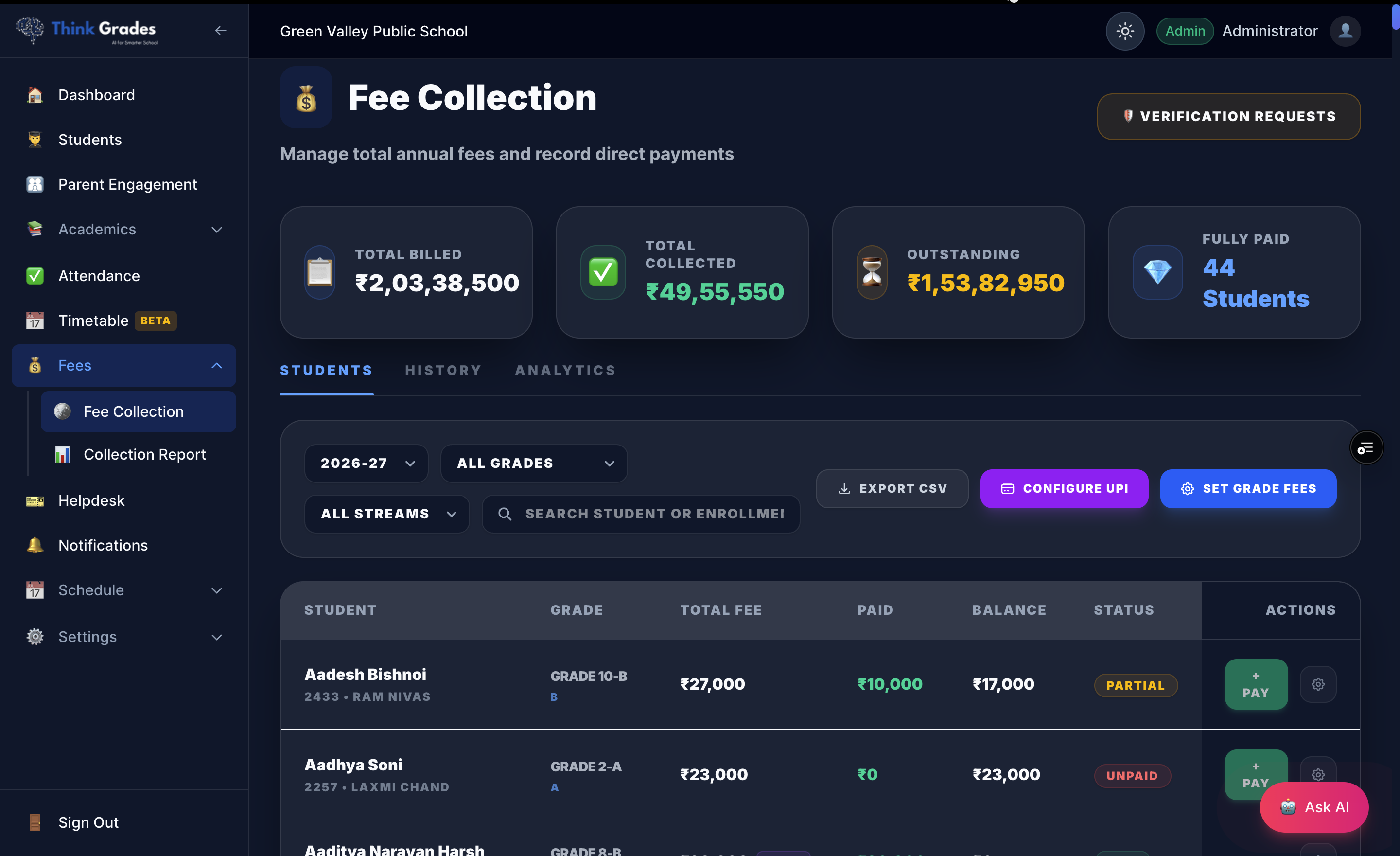1400x856 pixels.
Task: Click the Grade column header
Action: [577, 610]
